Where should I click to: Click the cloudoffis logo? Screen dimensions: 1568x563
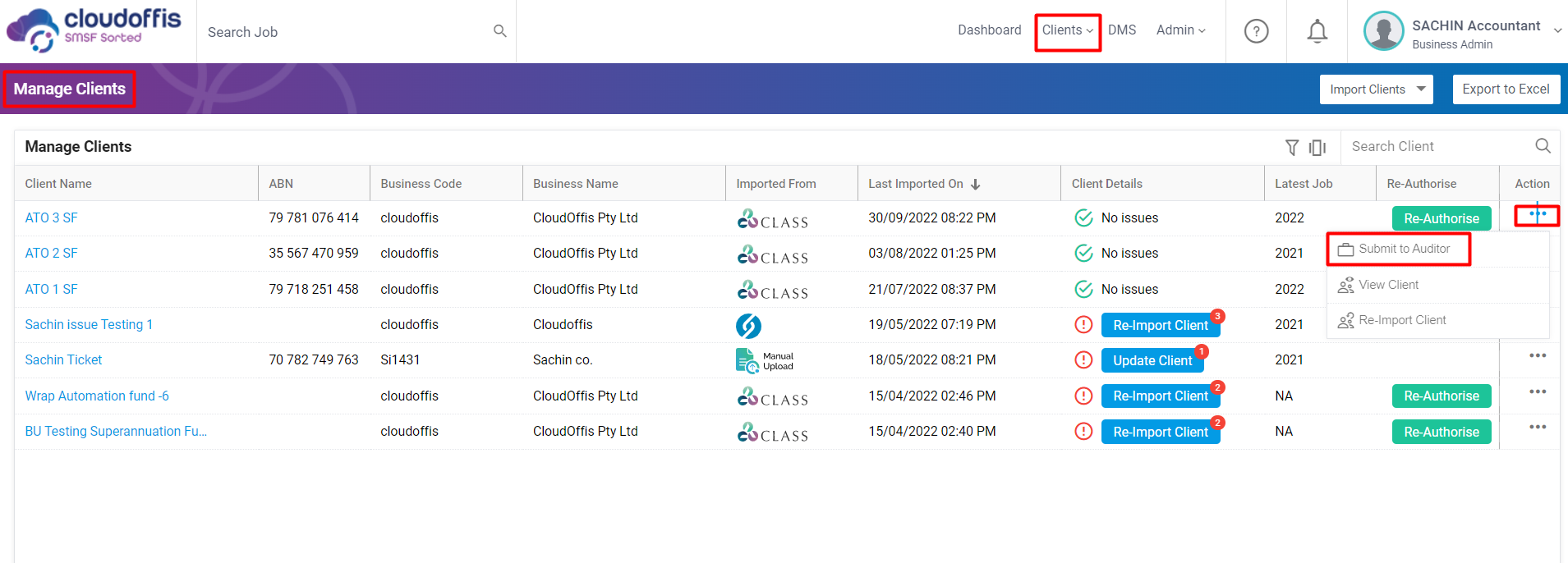94,30
